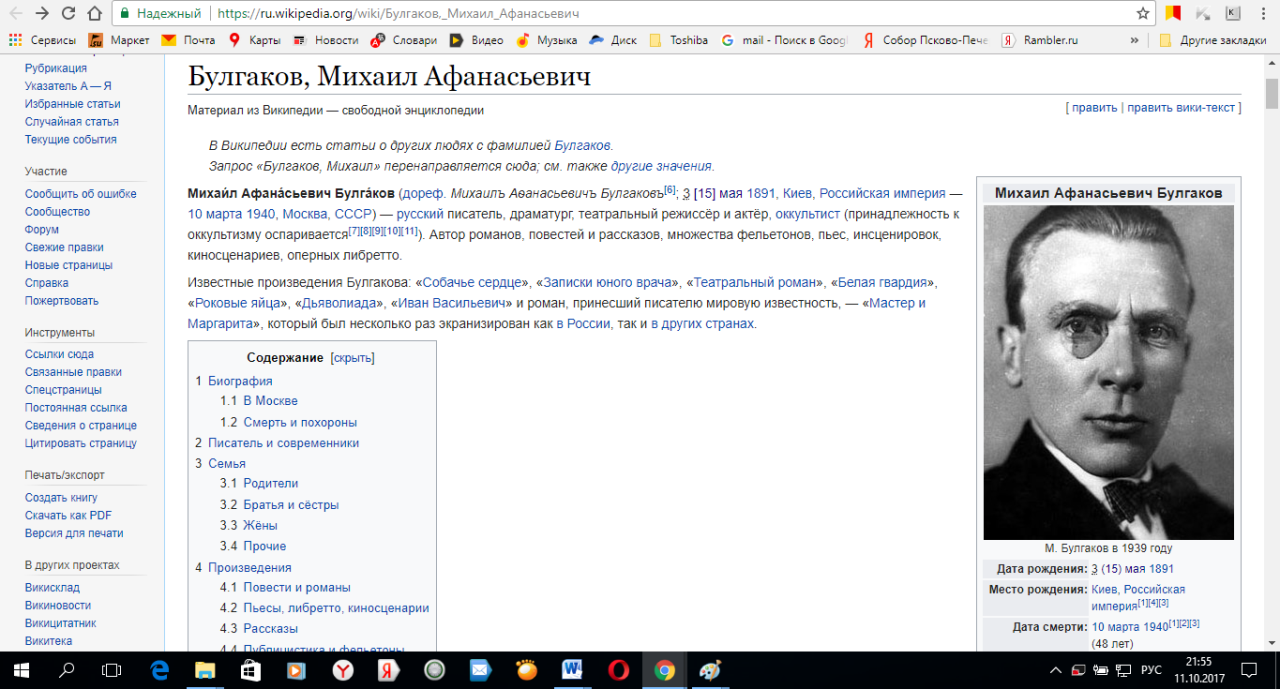
Task: Show hidden system tray icons
Action: pos(1055,670)
